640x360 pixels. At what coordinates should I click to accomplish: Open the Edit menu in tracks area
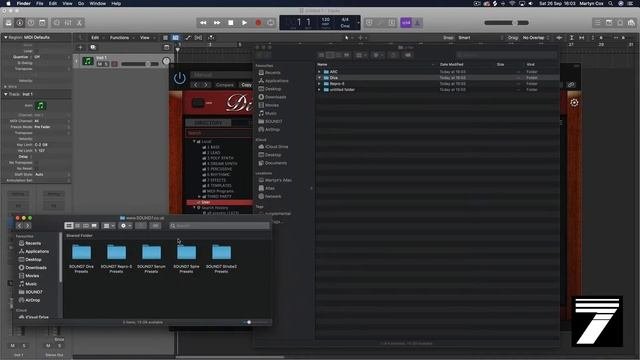[95, 38]
